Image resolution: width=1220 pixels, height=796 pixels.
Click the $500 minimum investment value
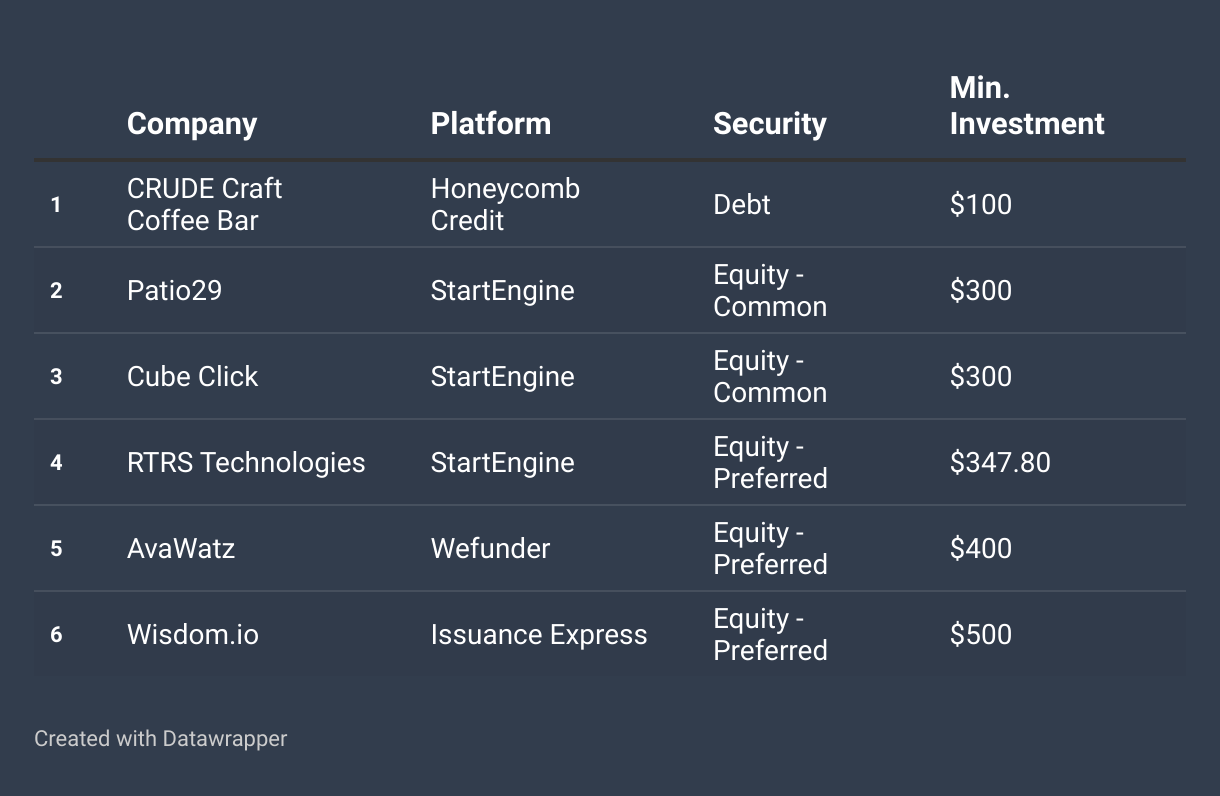[x=981, y=635]
